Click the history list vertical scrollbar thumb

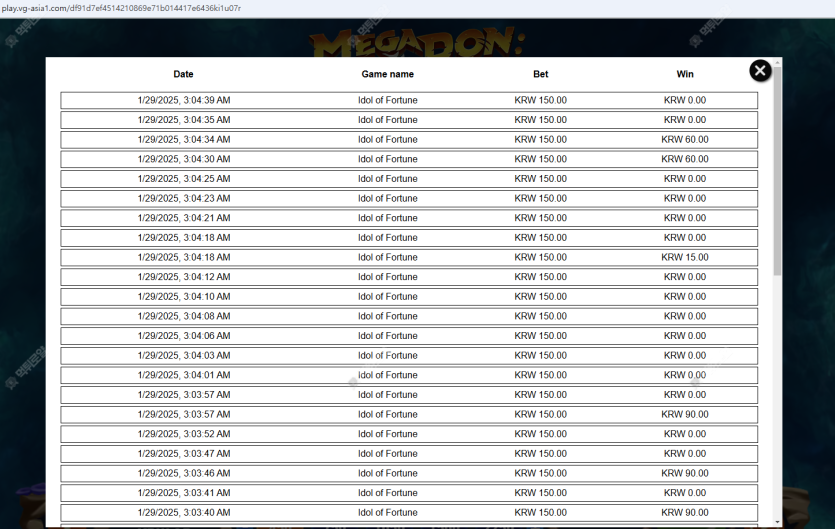[777, 170]
